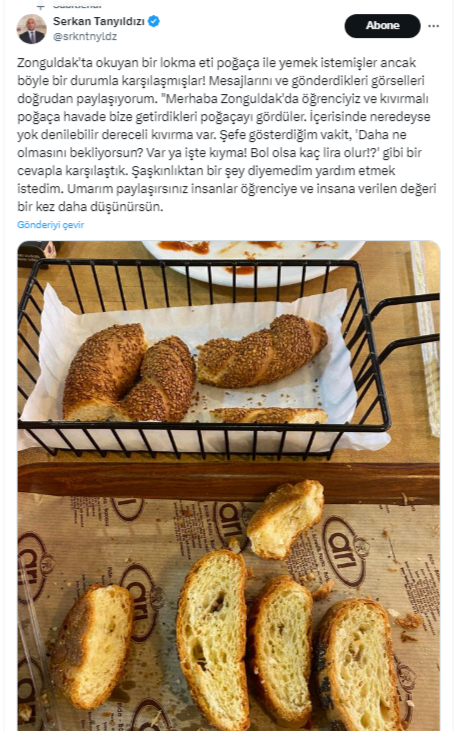458x731 pixels.
Task: Click the ring-shaped simit on the left
Action: point(129,372)
